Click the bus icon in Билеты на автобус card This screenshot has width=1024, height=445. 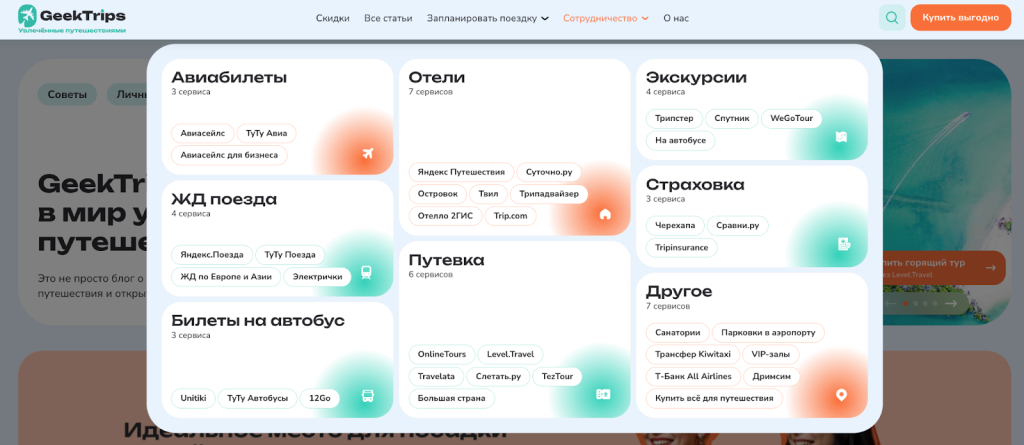367,396
